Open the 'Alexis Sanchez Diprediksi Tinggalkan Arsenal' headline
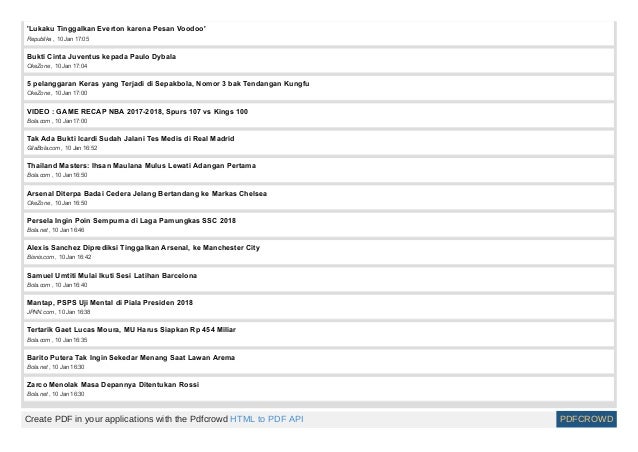The image size is (638, 452). click(x=143, y=247)
